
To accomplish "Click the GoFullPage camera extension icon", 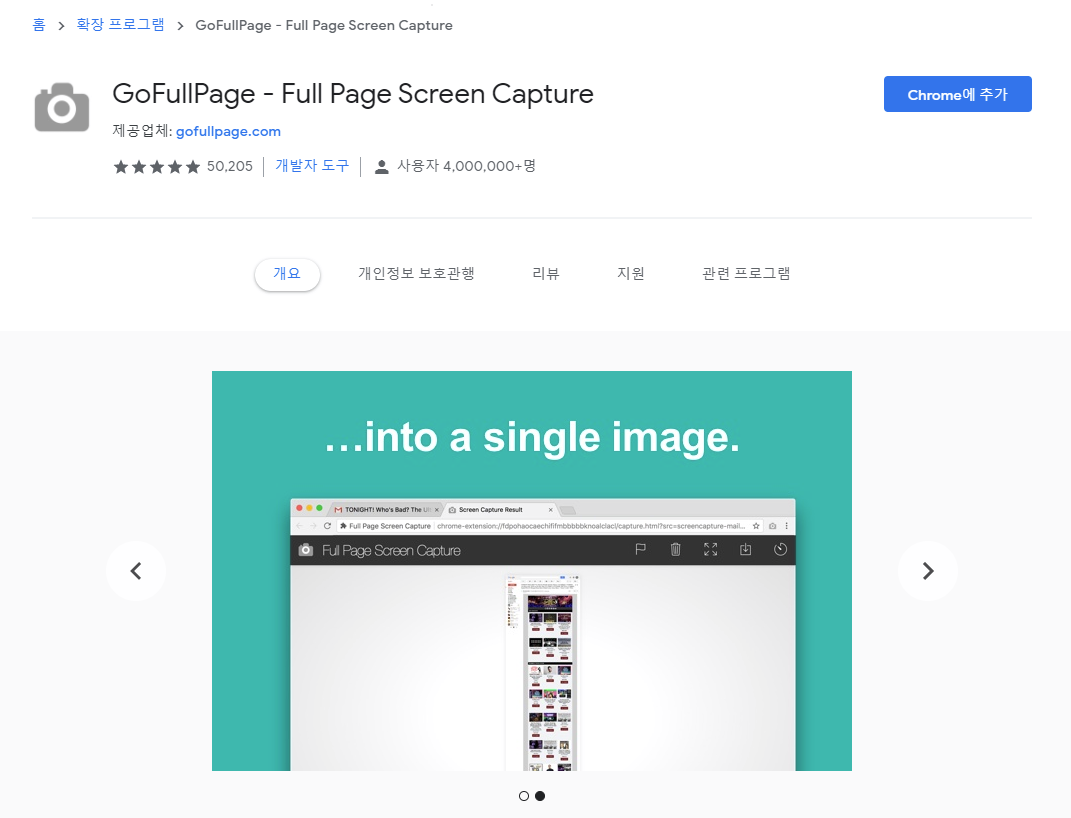I will click(62, 107).
